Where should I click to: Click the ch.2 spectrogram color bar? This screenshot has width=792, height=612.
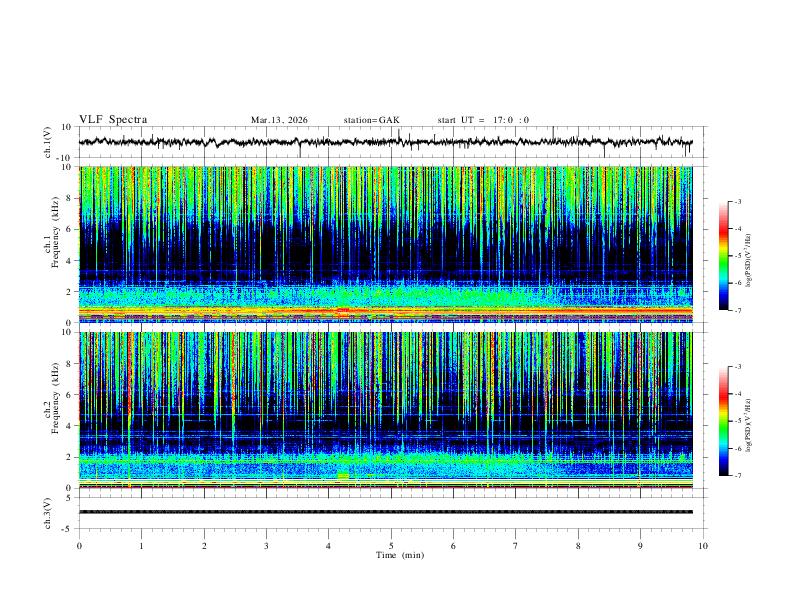click(x=723, y=421)
